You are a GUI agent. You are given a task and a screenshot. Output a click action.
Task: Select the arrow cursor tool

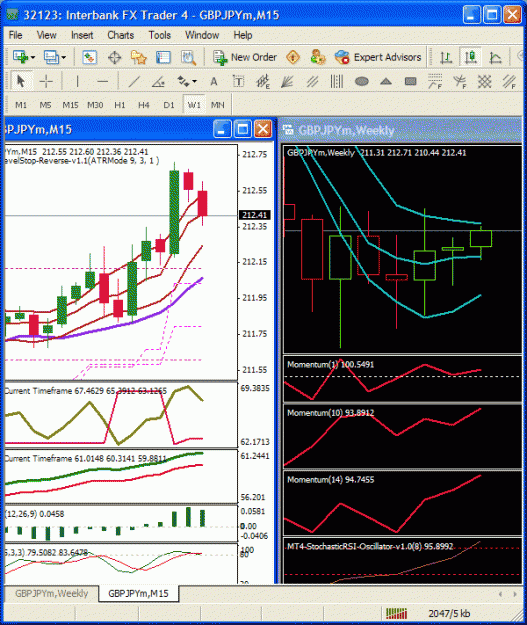tap(21, 81)
